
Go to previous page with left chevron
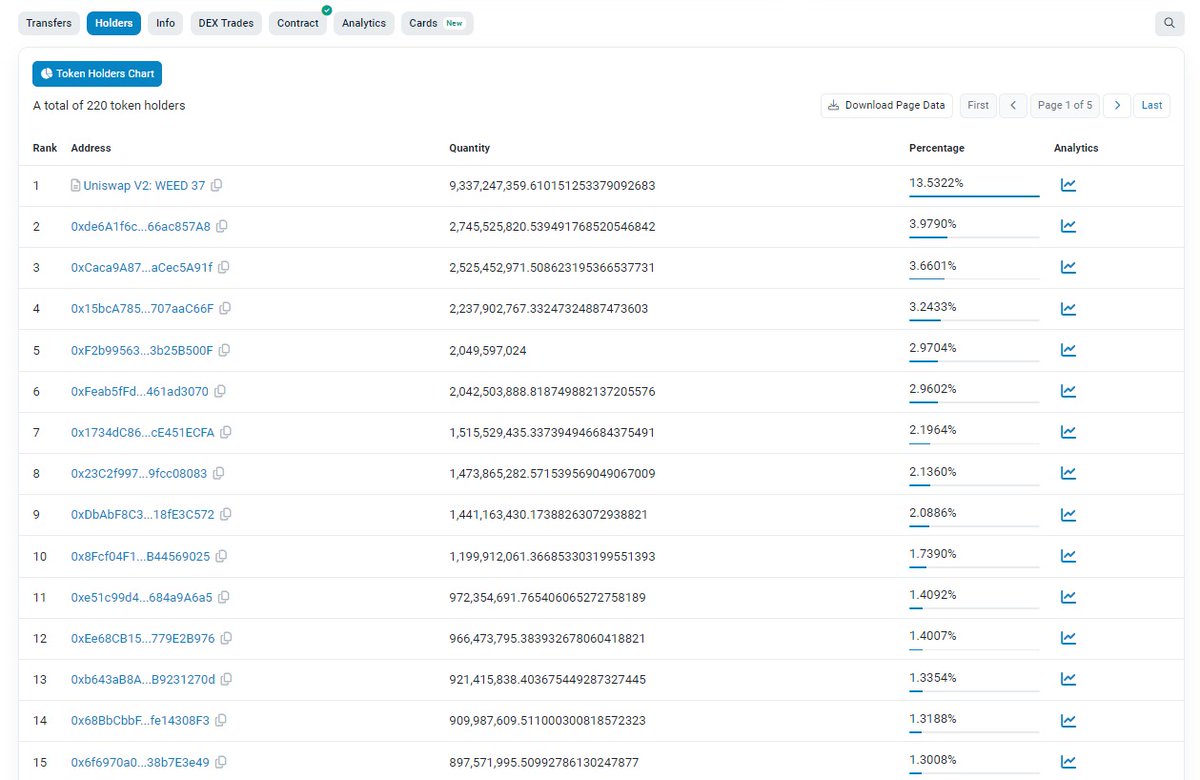pos(1013,105)
